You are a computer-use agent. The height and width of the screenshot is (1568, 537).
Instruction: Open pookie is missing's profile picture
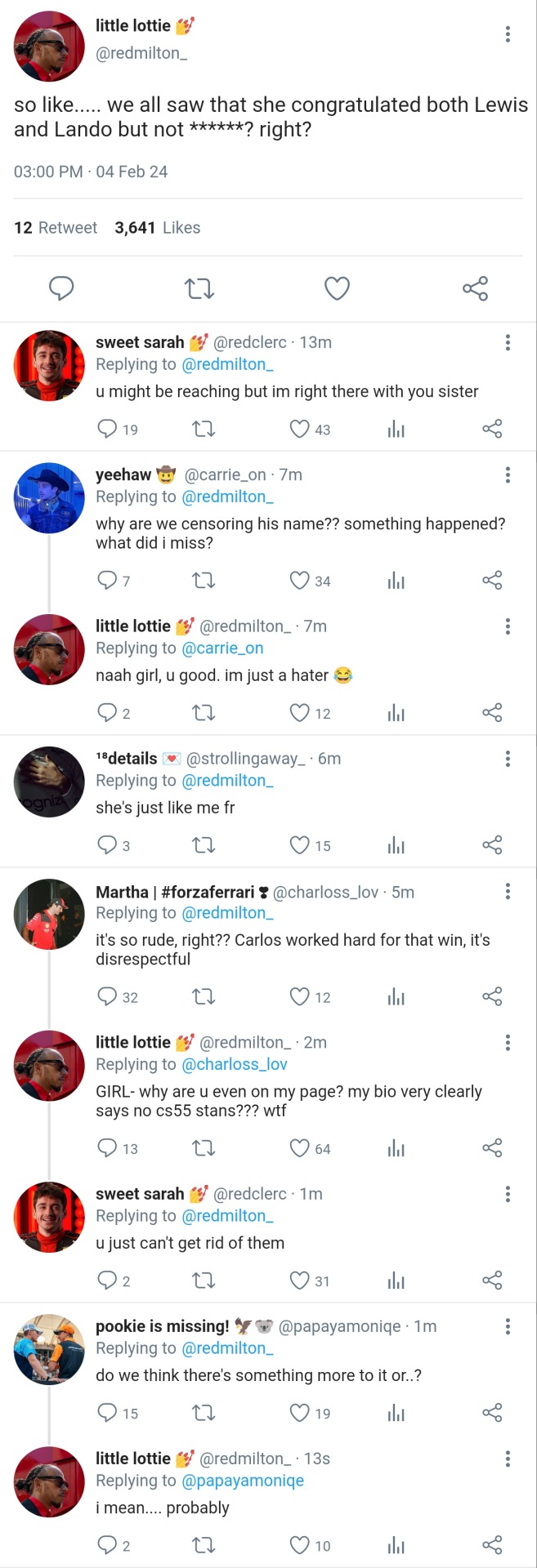coord(49,1349)
